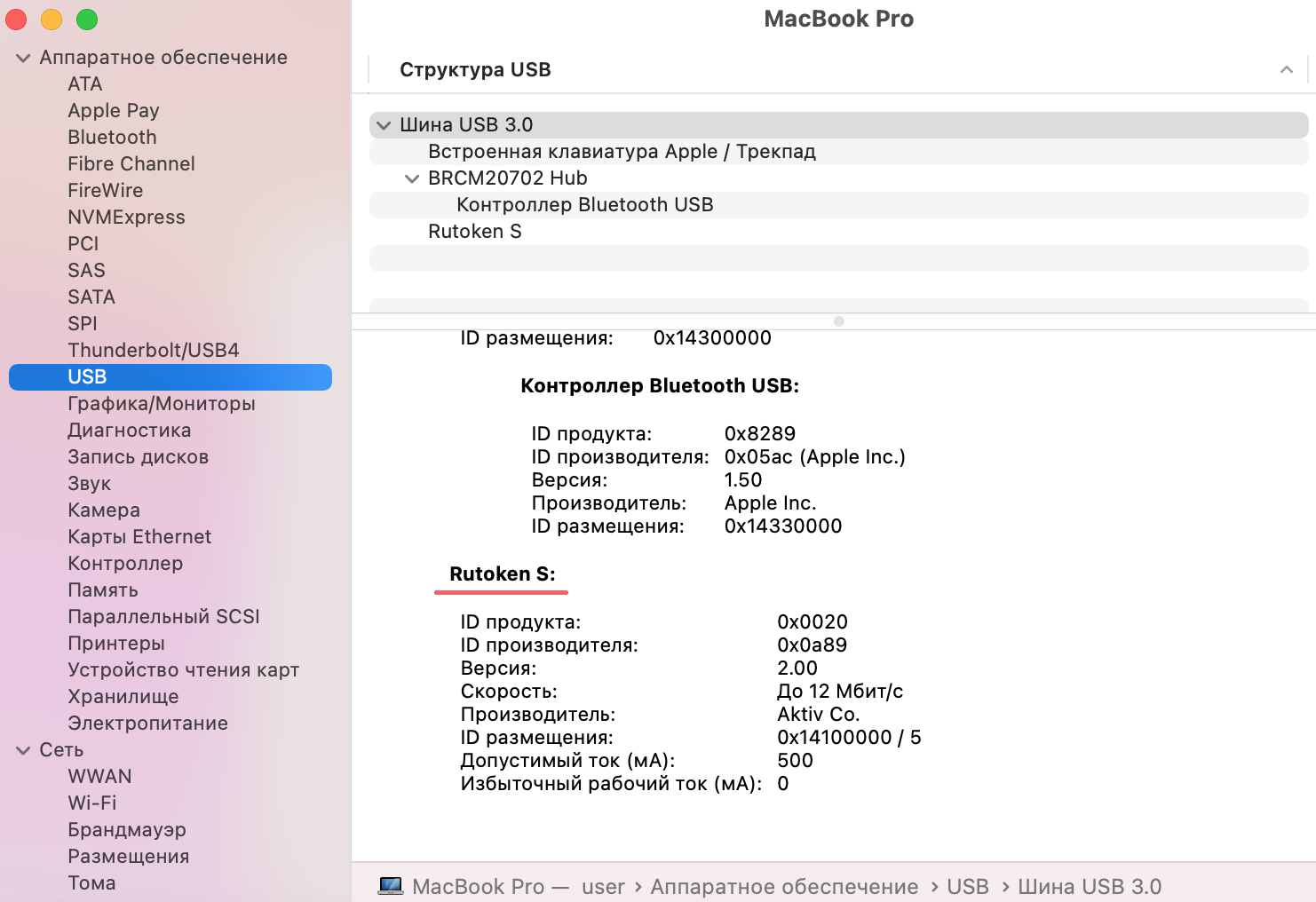
Task: Click MacBook Pro in the path bar
Action: 479,886
